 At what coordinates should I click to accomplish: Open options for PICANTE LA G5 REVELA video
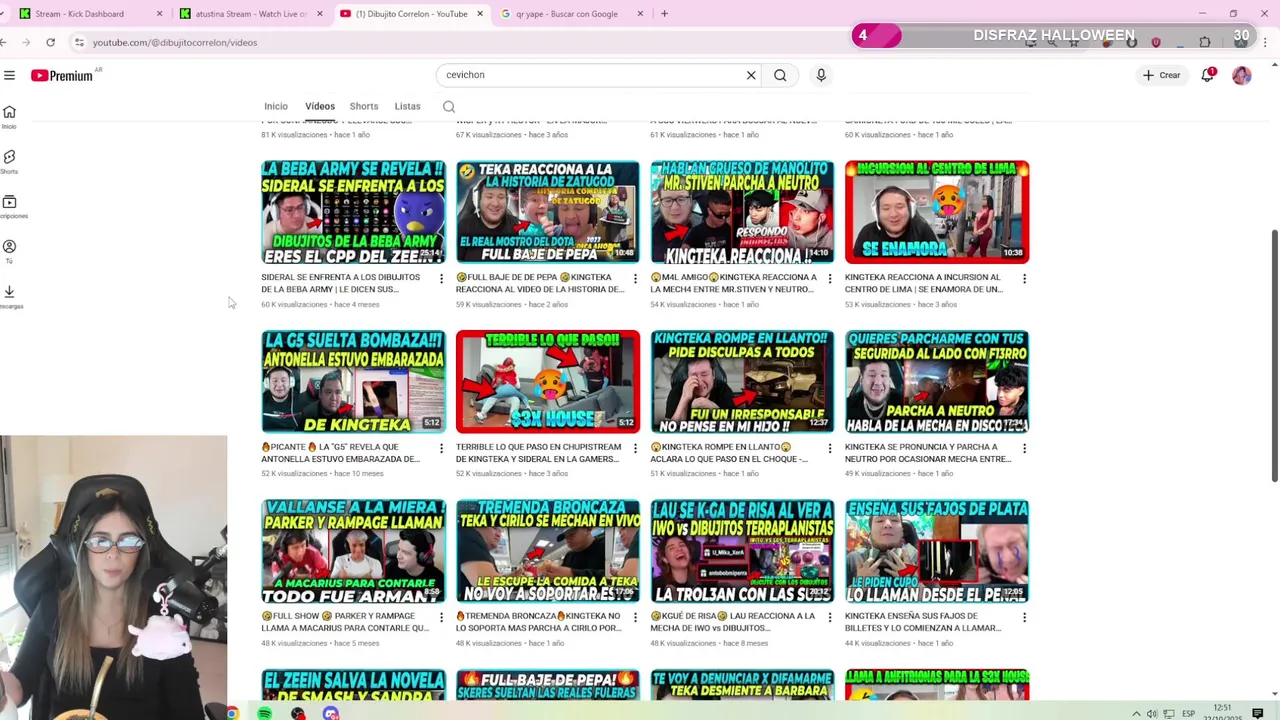(x=441, y=448)
